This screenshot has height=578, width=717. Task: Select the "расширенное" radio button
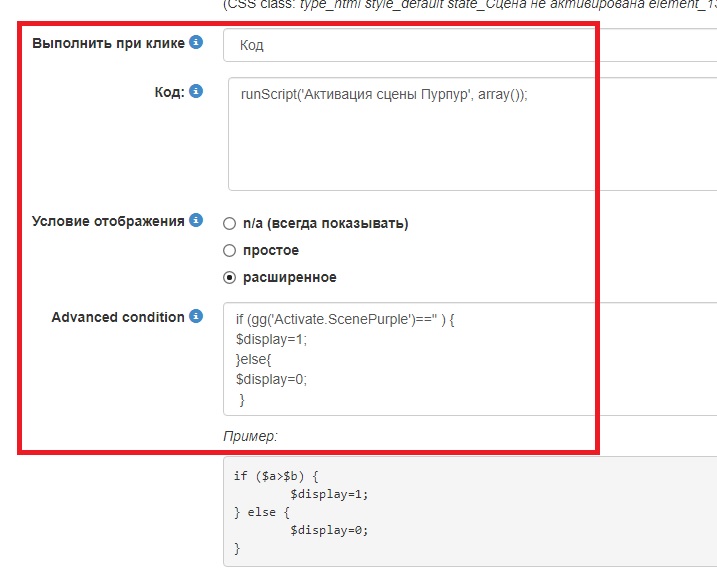[x=230, y=277]
